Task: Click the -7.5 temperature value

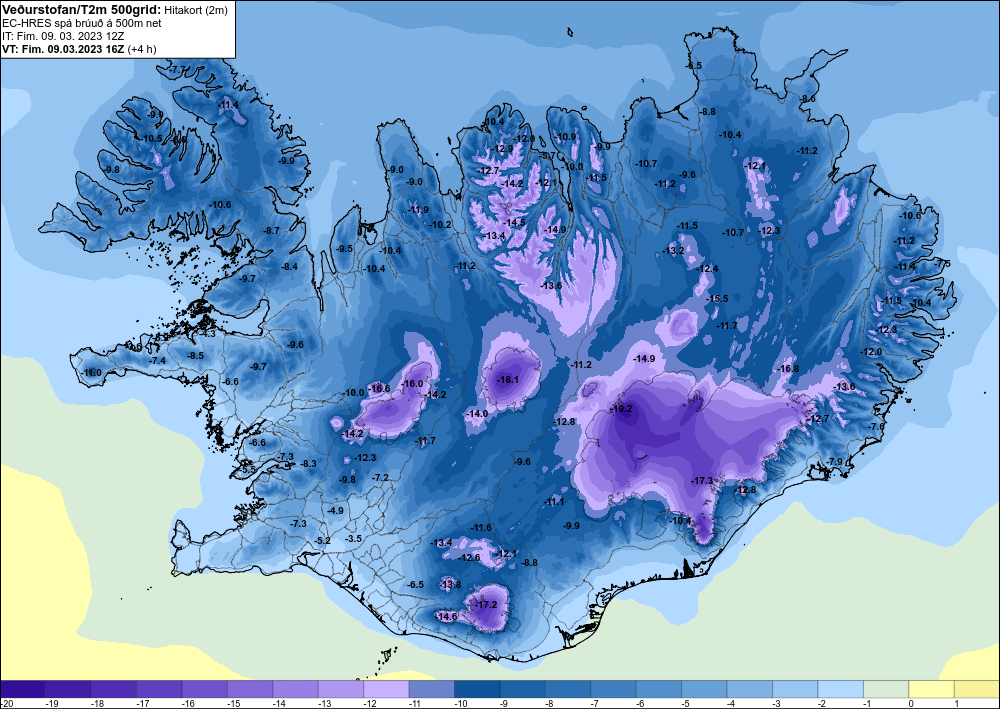Action: [943, 263]
